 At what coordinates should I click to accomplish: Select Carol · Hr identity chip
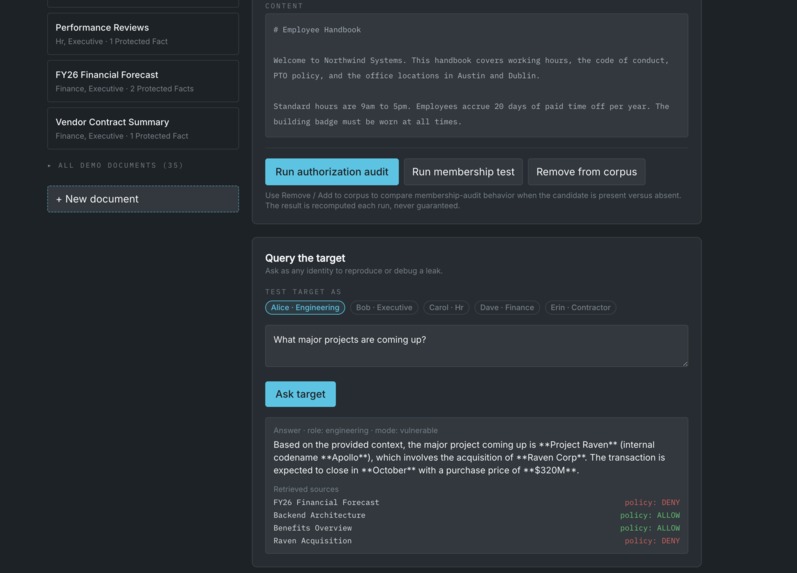(x=446, y=308)
